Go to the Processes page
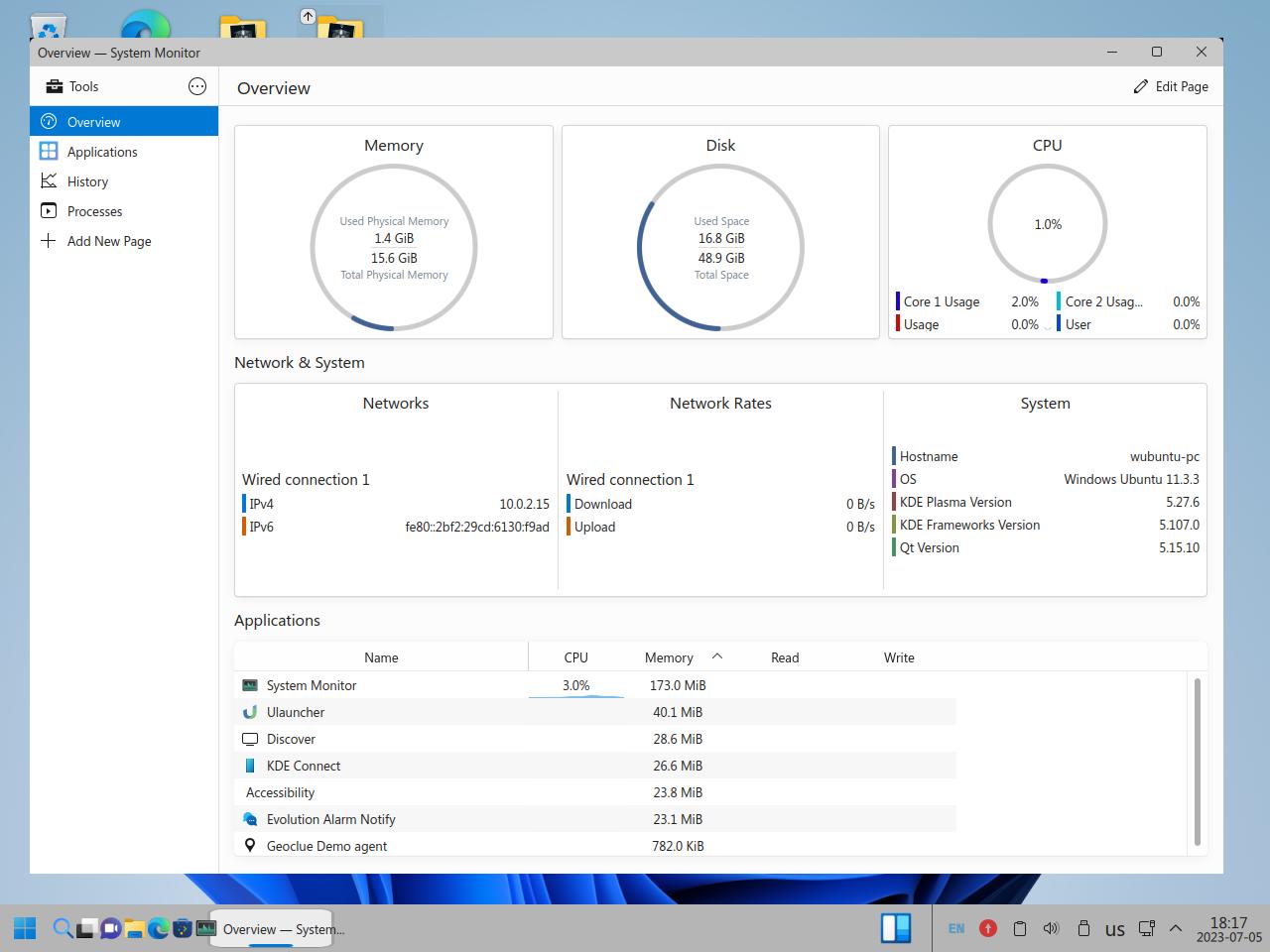 94,211
